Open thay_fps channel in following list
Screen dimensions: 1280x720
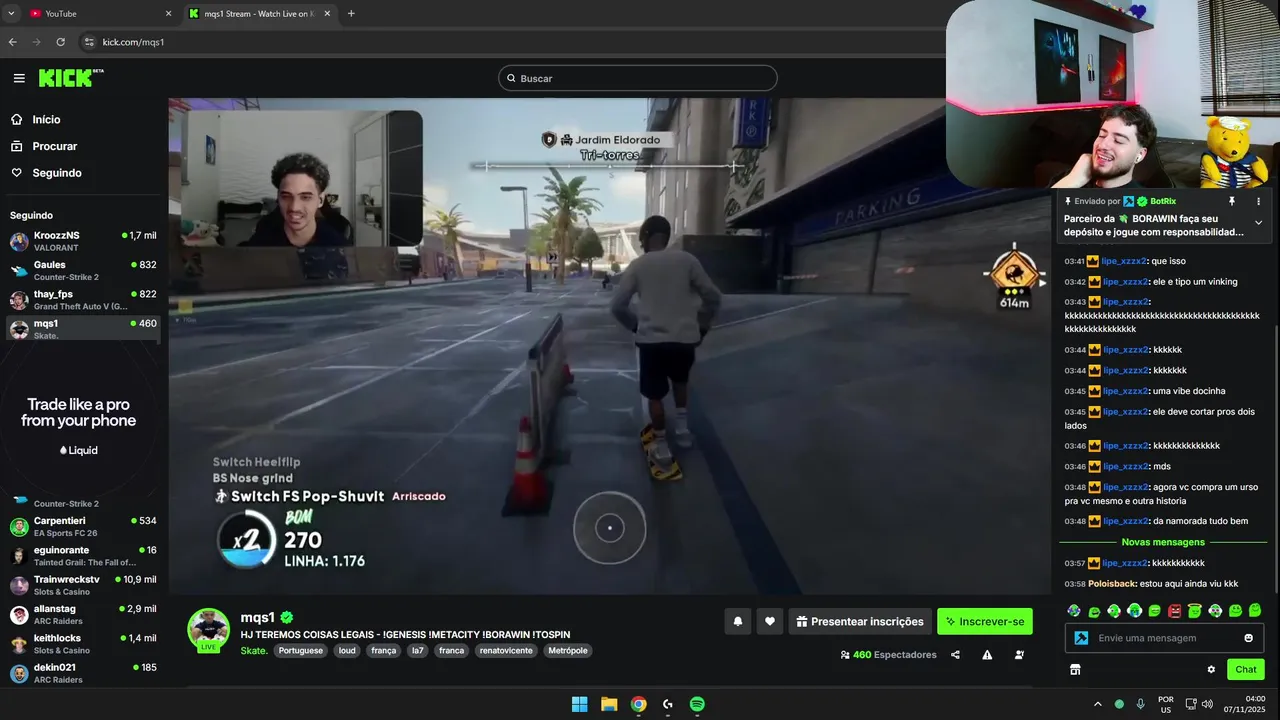(83, 300)
